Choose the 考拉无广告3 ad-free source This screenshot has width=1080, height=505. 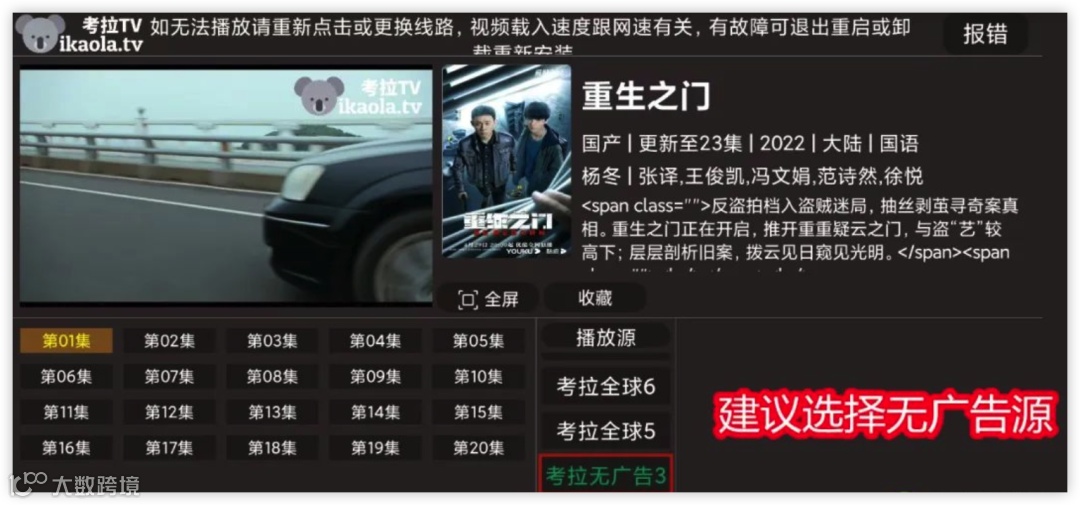click(605, 475)
